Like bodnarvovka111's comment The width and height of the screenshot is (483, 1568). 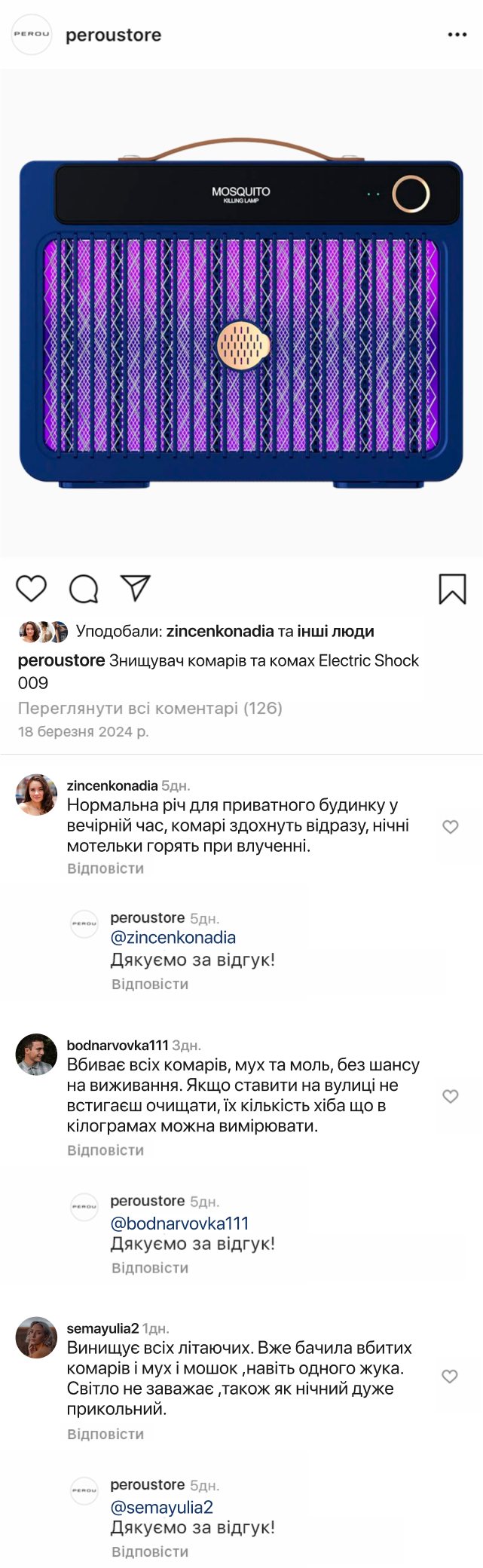pos(450,1096)
